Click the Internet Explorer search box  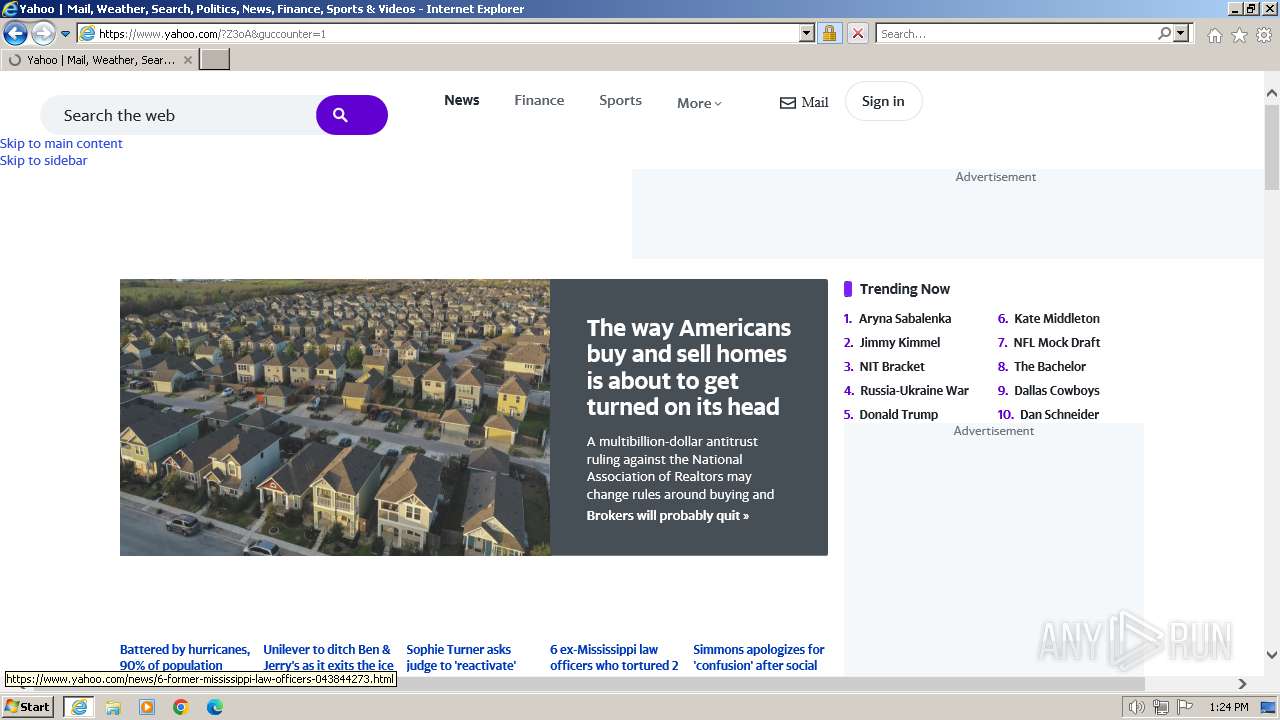coord(1015,33)
